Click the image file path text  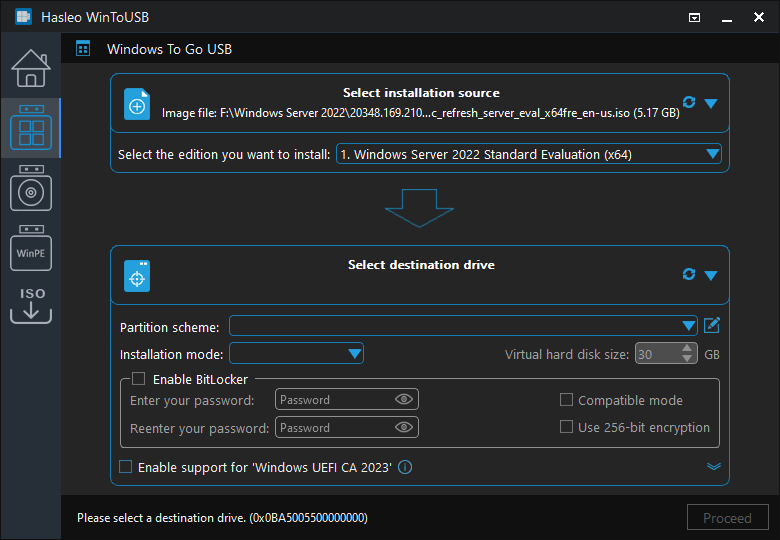click(x=421, y=113)
